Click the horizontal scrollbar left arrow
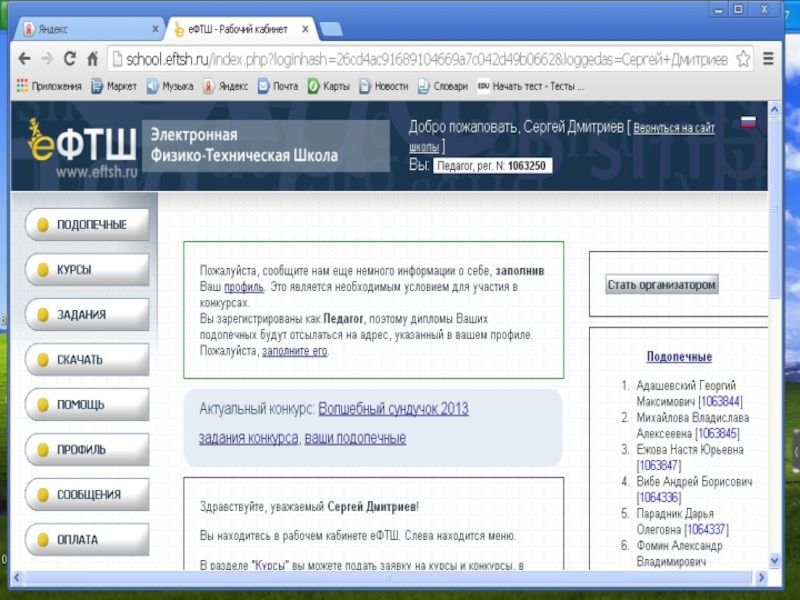The image size is (800, 600). (x=17, y=578)
